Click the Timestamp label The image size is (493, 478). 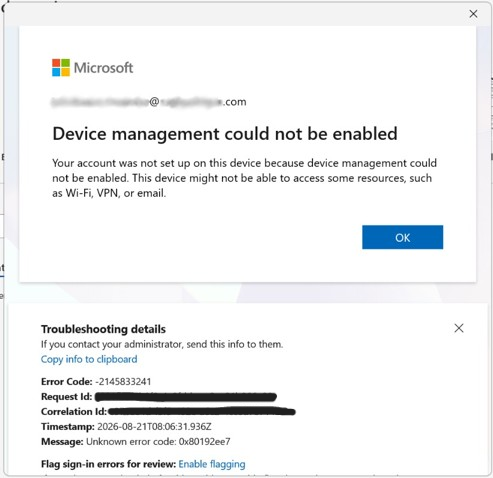pos(68,427)
